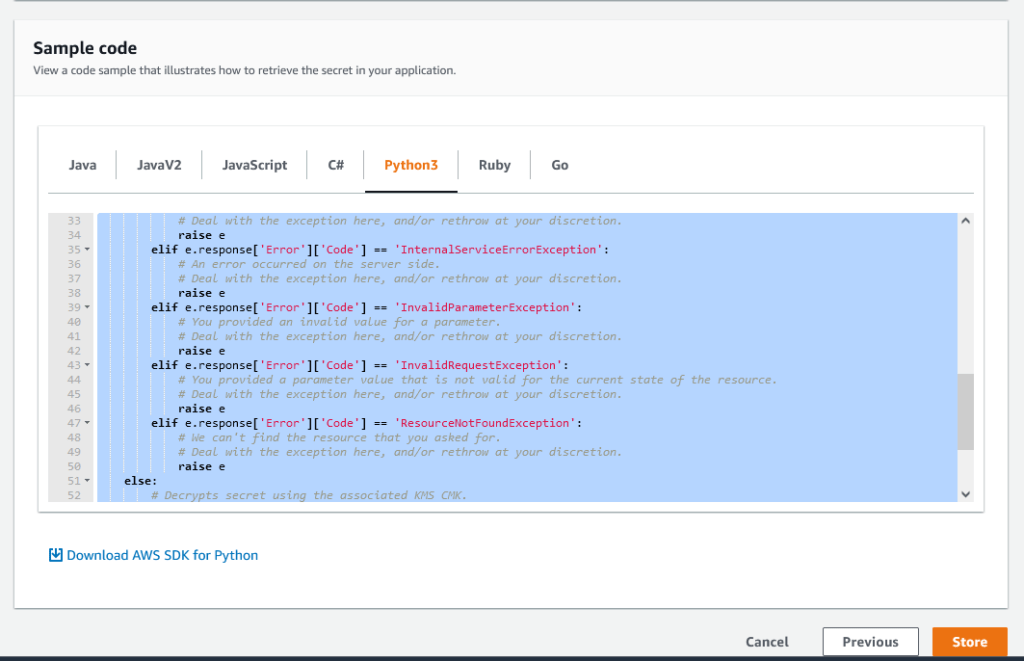This screenshot has height=661, width=1024.
Task: Click the scroll-up arrow on code scrollbar
Action: (x=964, y=220)
